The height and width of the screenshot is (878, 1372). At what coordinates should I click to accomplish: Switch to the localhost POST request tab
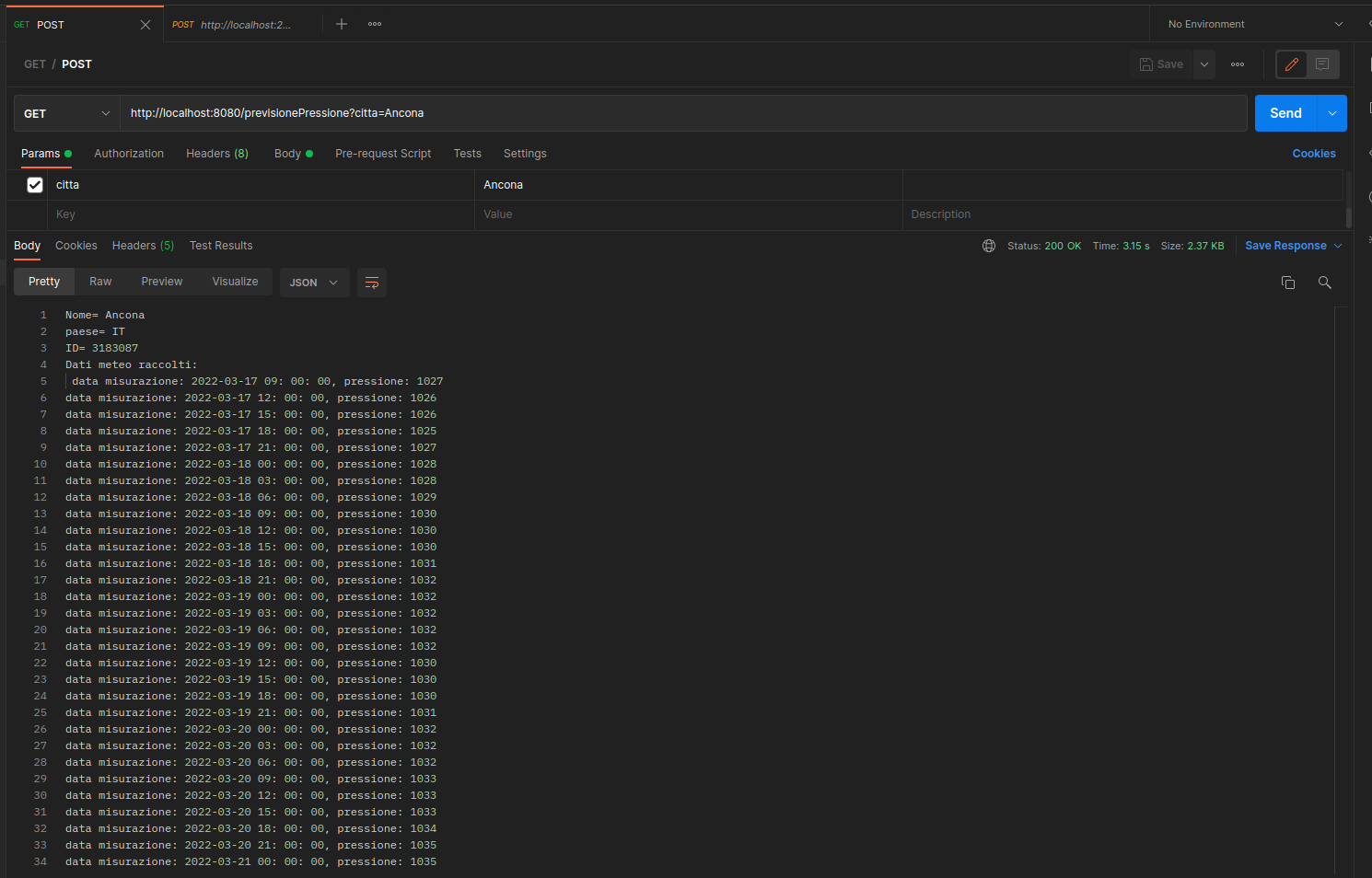click(232, 25)
